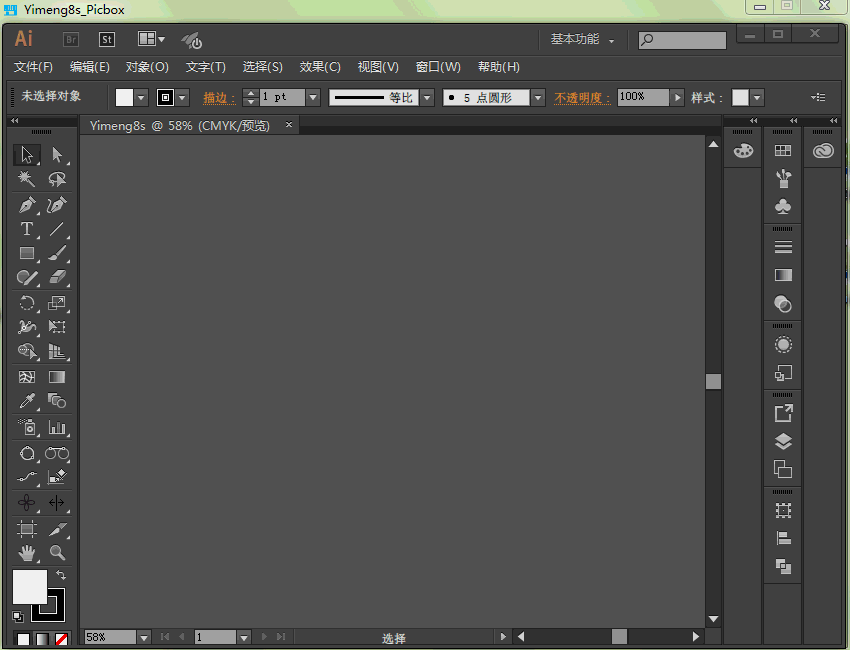
Task: Swap fill and stroke colors
Action: pos(61,575)
